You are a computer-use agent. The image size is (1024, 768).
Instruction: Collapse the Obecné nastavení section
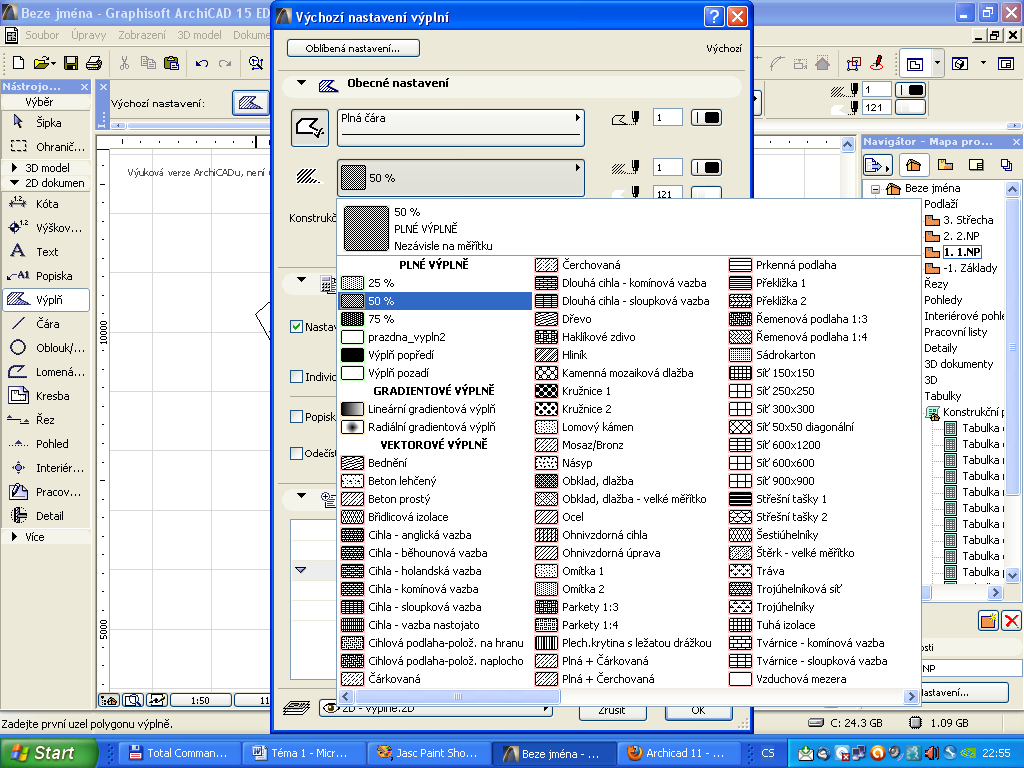coord(301,83)
